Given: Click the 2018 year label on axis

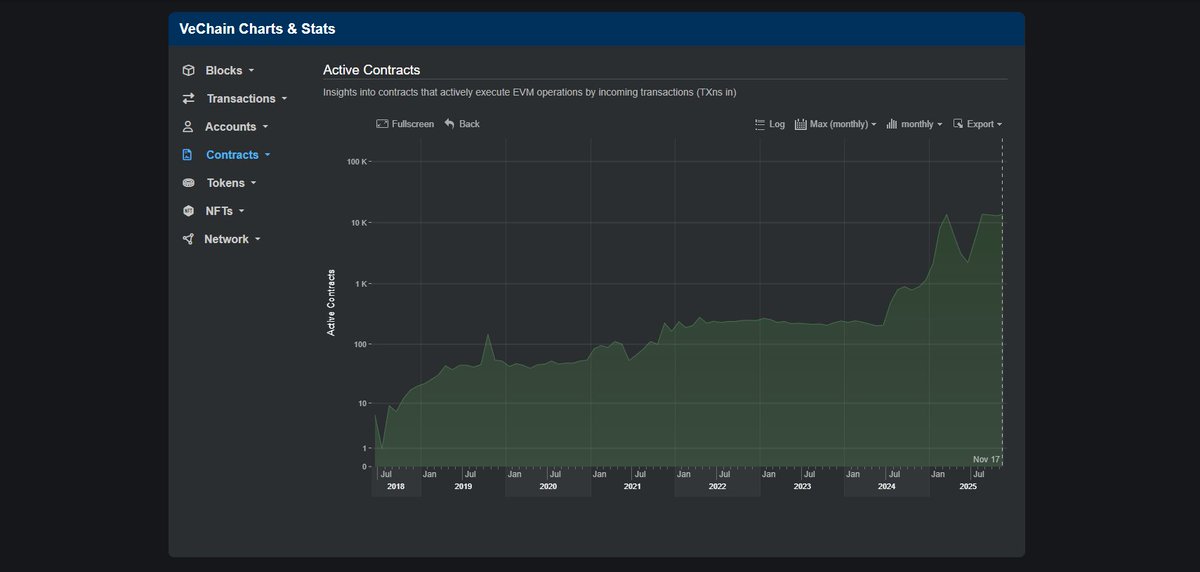Looking at the screenshot, I should [394, 486].
